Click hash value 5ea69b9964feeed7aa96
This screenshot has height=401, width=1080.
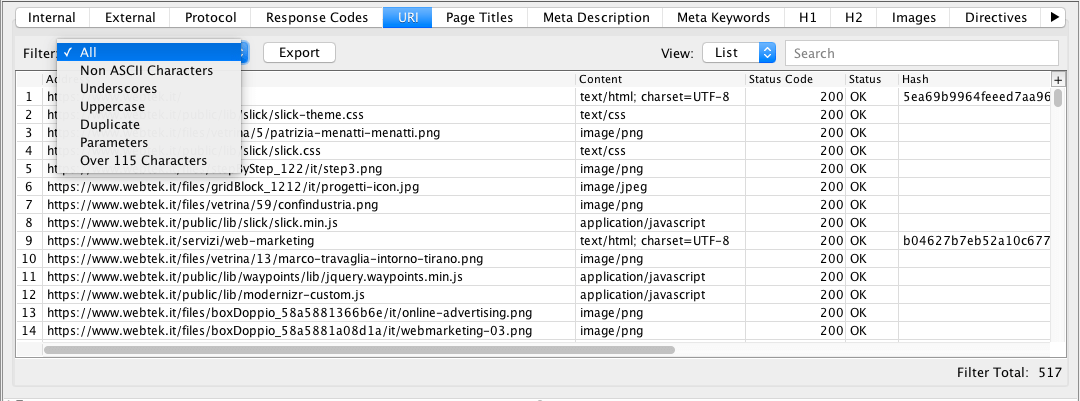coord(977,97)
